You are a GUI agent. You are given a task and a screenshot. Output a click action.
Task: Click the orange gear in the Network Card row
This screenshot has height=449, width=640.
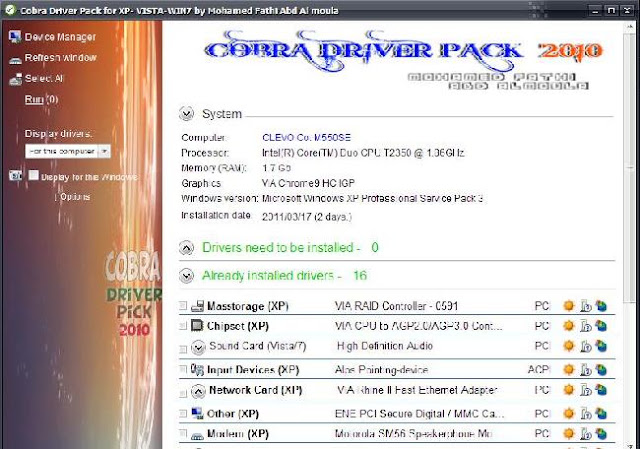coord(569,390)
